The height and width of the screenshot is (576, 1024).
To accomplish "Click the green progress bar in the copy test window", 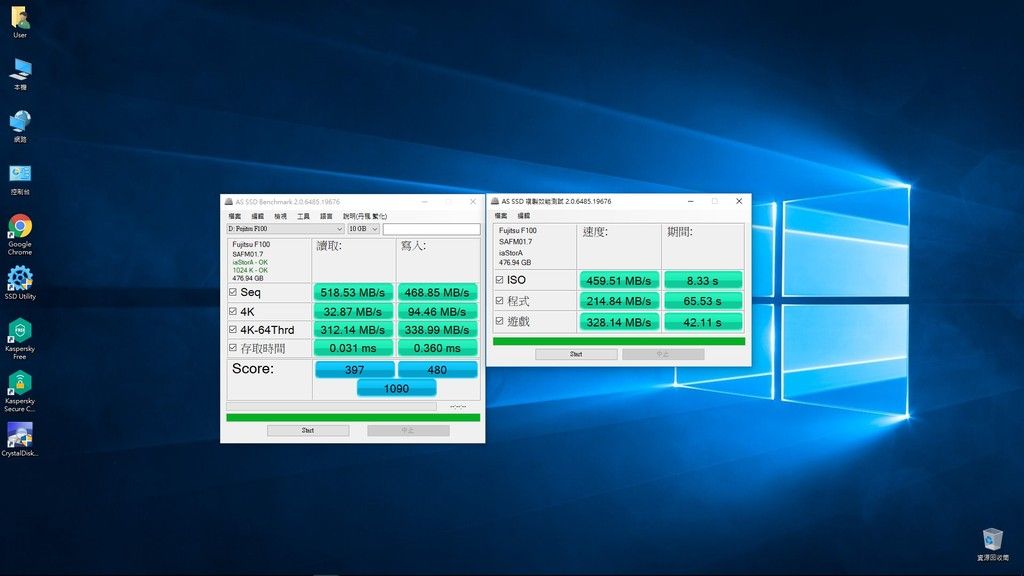I will pyautogui.click(x=619, y=341).
